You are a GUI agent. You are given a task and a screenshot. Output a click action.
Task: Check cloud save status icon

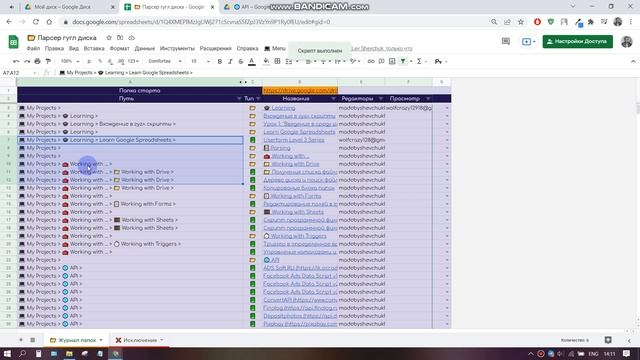[131, 38]
